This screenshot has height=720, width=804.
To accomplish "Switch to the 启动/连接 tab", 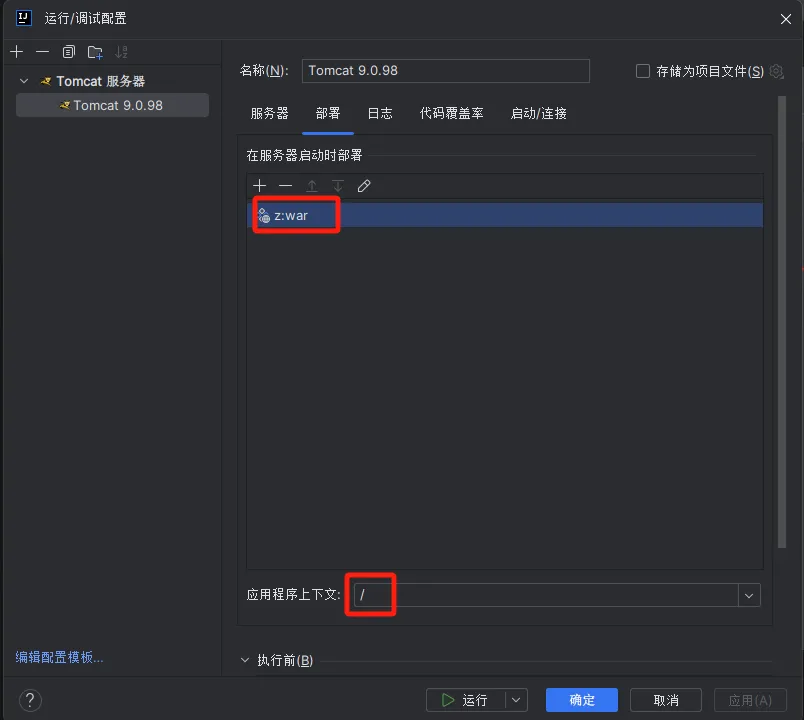I will click(x=538, y=113).
